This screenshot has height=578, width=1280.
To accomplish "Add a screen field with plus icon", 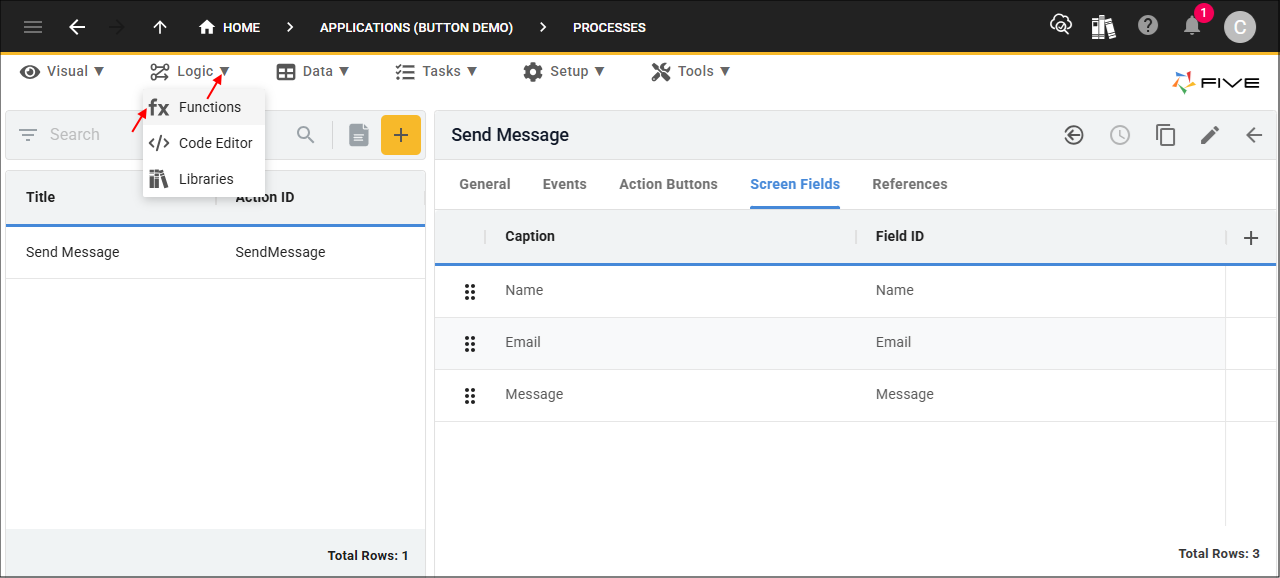I will [x=1251, y=237].
